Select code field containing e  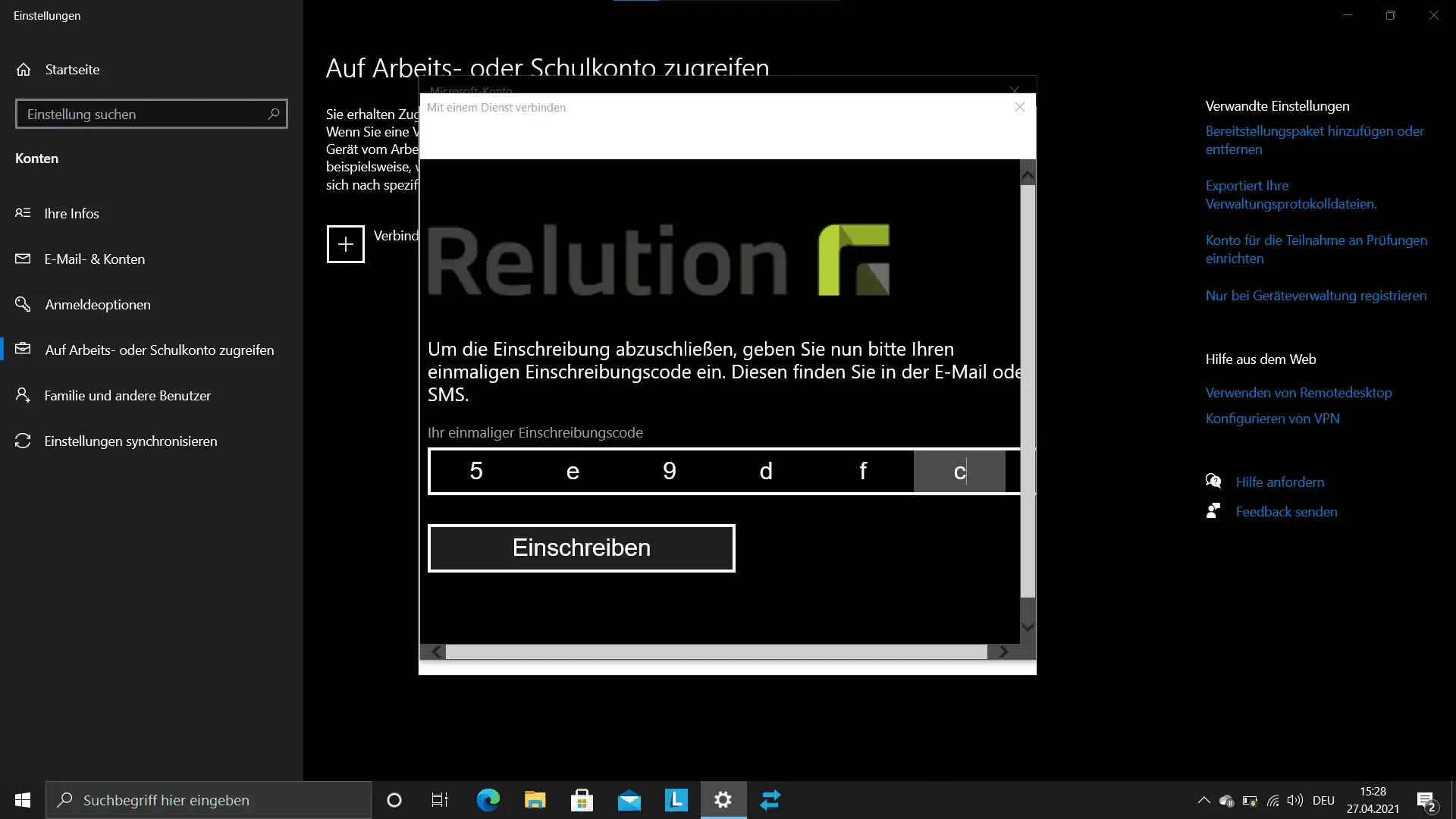tap(573, 471)
